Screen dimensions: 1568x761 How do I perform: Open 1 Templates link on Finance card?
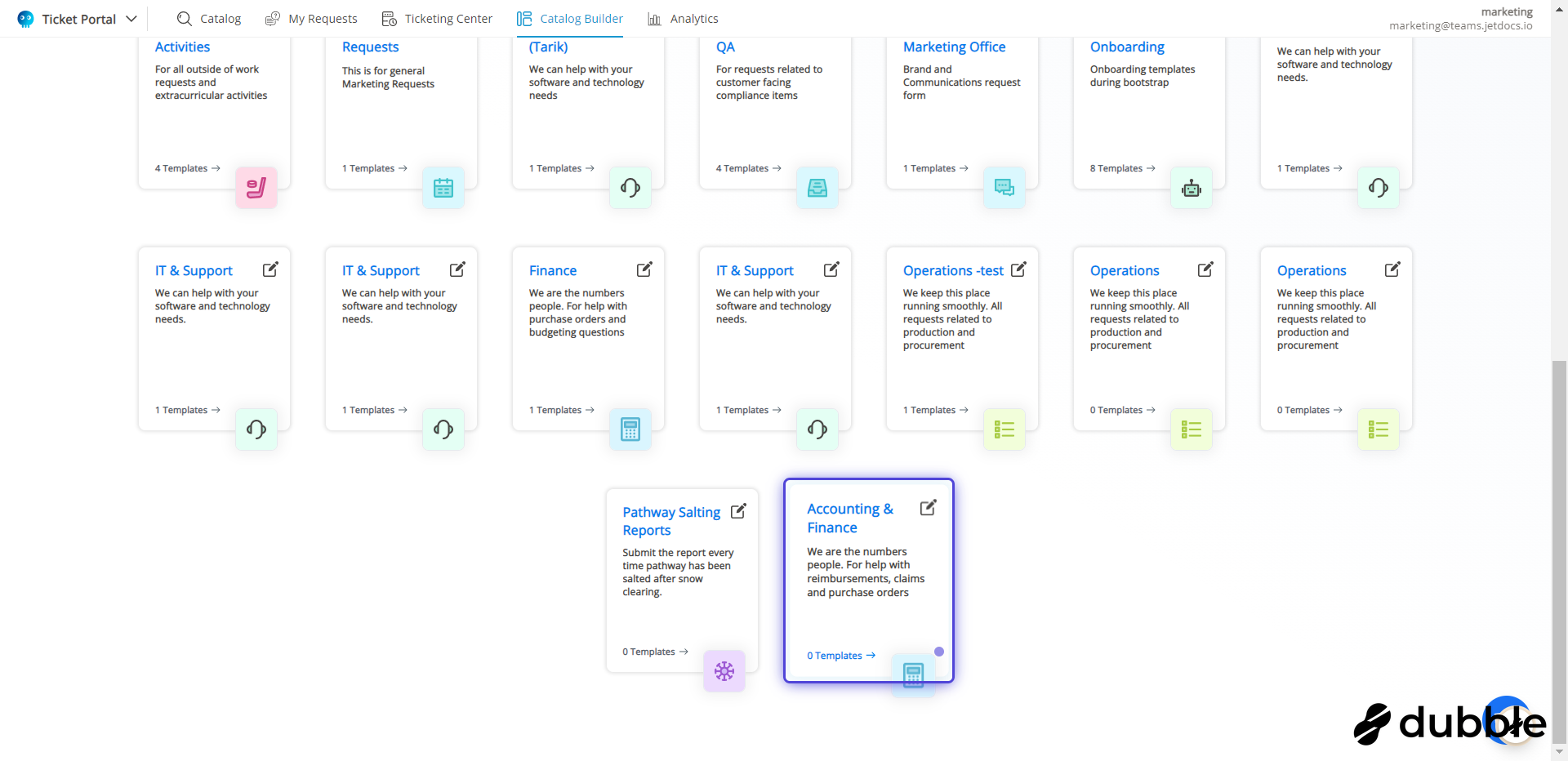pyautogui.click(x=562, y=410)
